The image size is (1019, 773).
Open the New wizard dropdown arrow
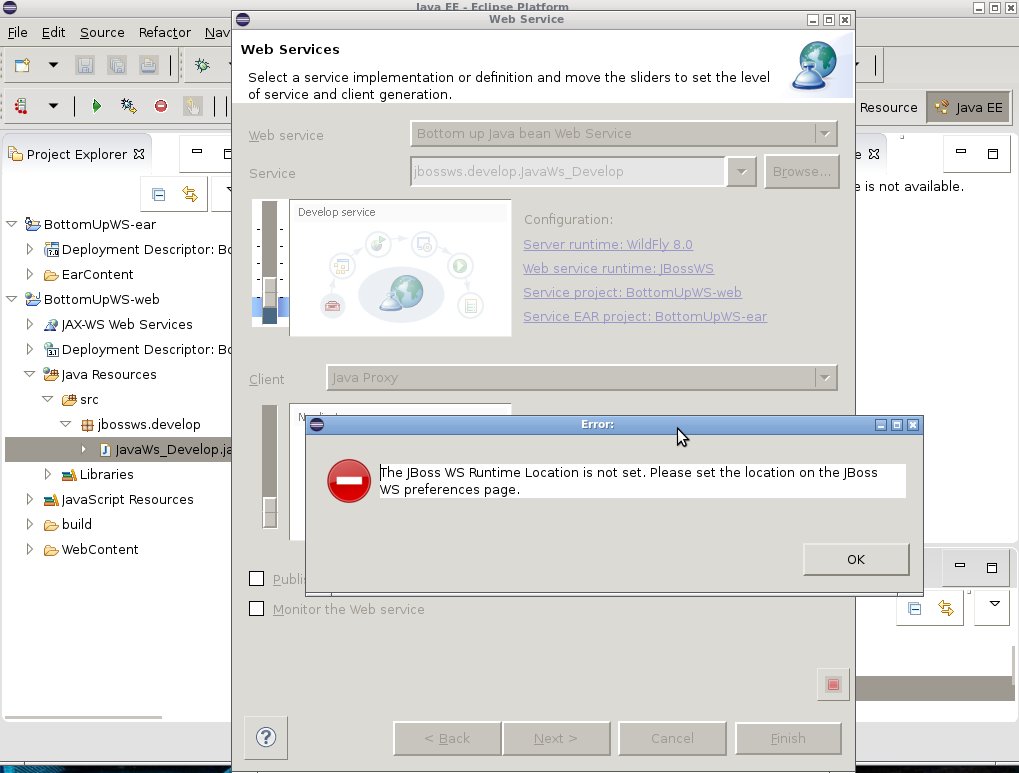pos(53,65)
